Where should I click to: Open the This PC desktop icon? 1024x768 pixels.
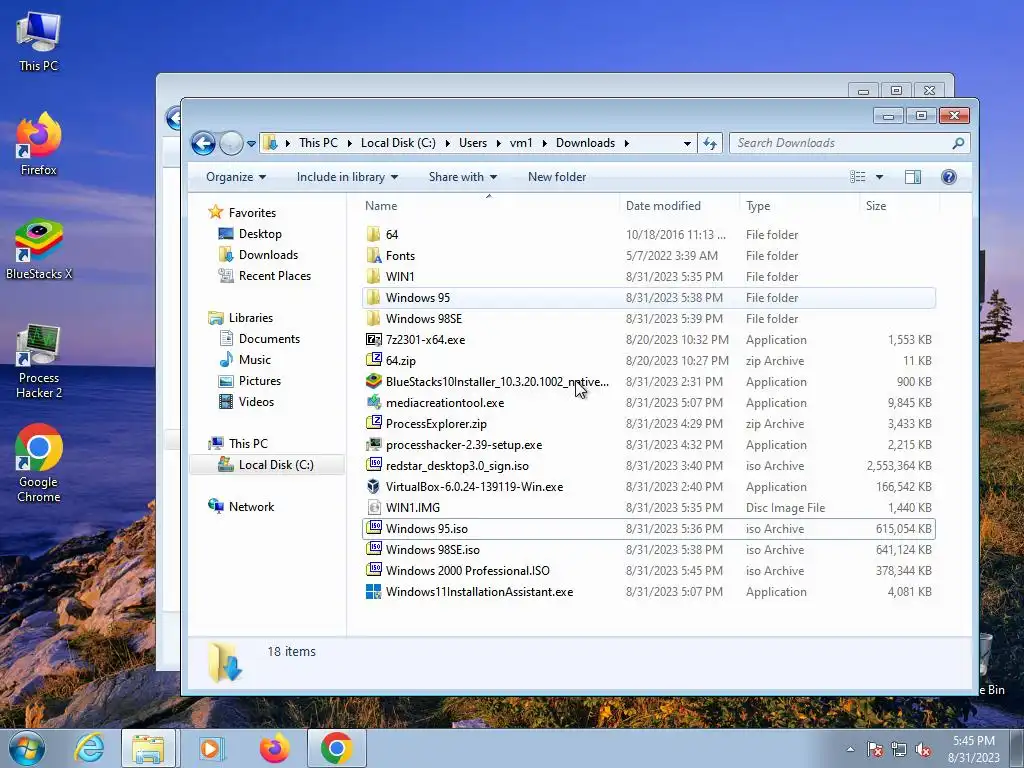(39, 40)
